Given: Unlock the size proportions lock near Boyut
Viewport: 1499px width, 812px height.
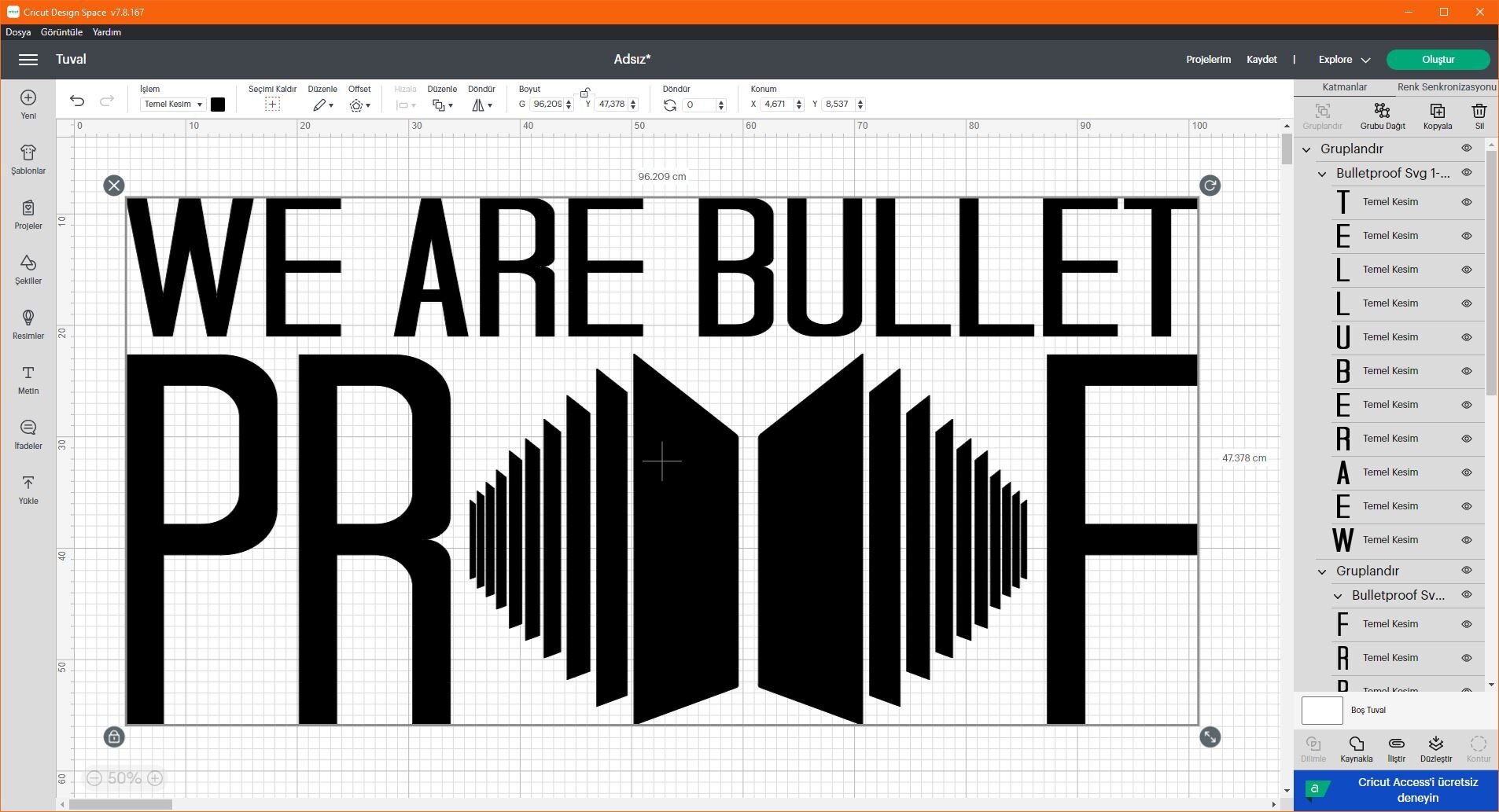Looking at the screenshot, I should tap(585, 92).
